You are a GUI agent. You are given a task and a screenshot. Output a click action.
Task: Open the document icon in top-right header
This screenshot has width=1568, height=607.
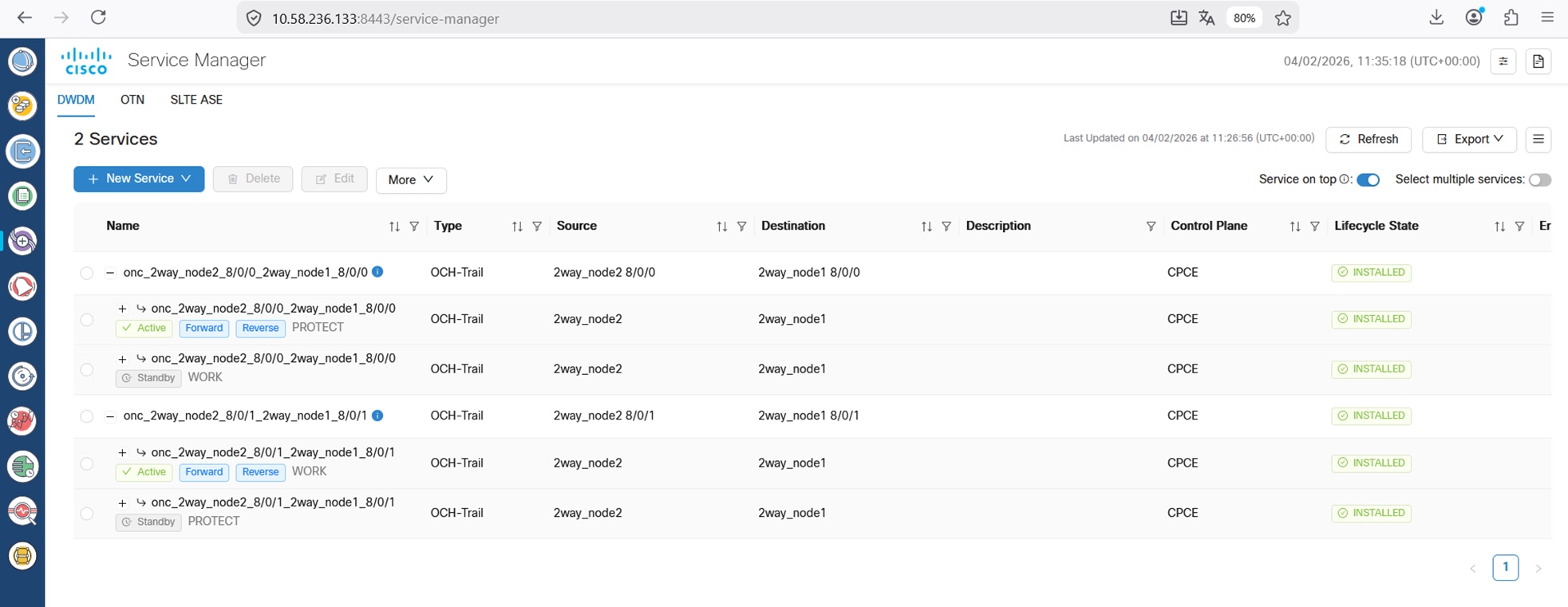click(x=1538, y=61)
